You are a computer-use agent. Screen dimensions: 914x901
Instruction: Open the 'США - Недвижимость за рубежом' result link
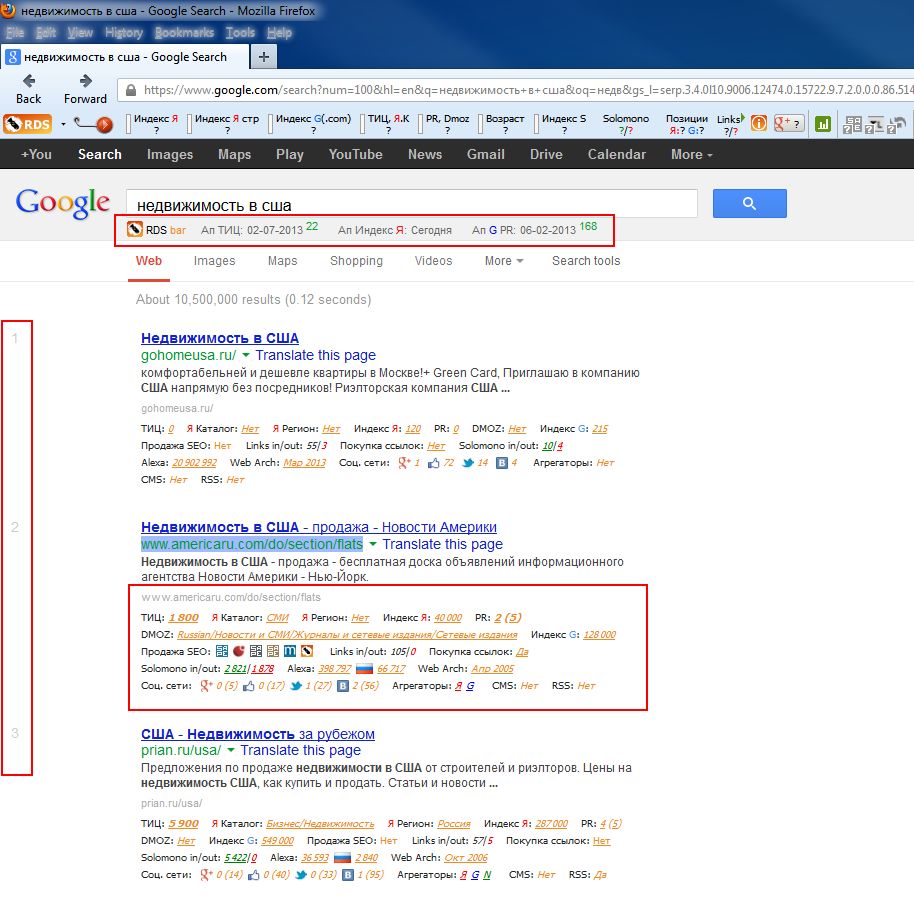(257, 733)
